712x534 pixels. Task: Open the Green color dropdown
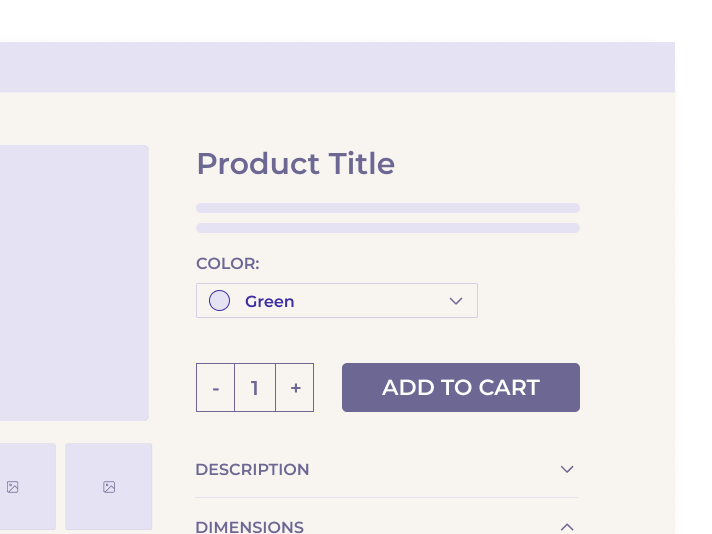(336, 301)
